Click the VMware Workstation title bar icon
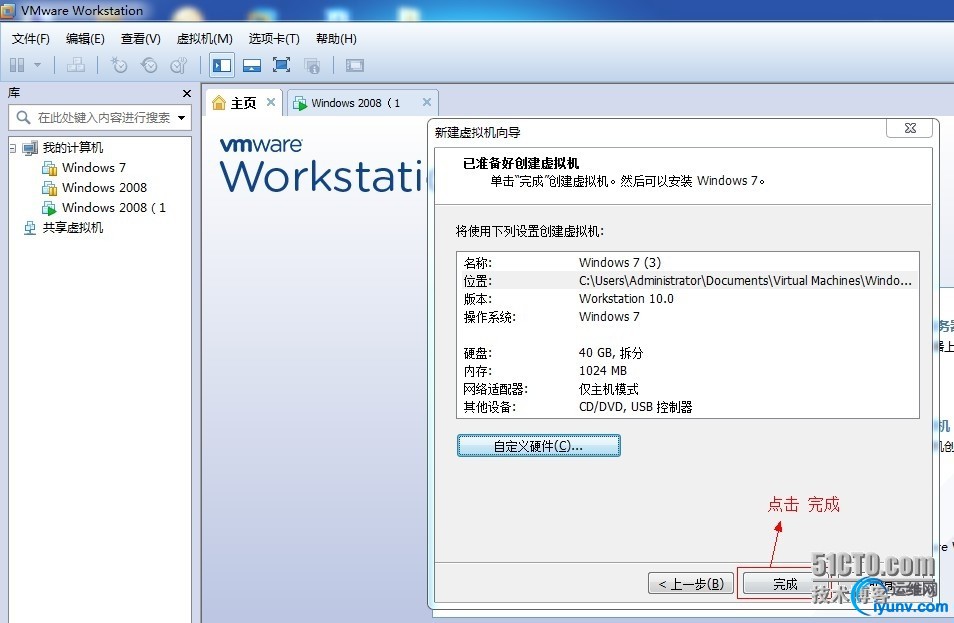 (x=8, y=10)
